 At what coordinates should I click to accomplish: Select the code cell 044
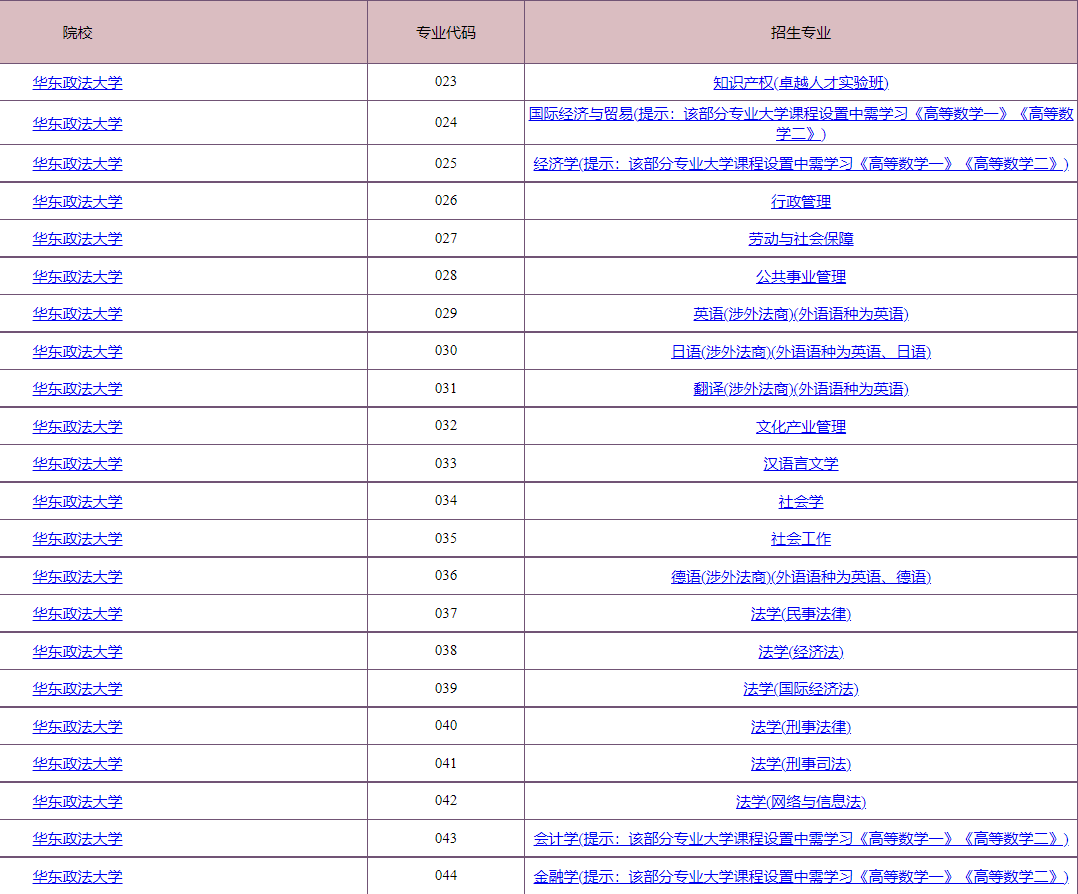(x=446, y=875)
